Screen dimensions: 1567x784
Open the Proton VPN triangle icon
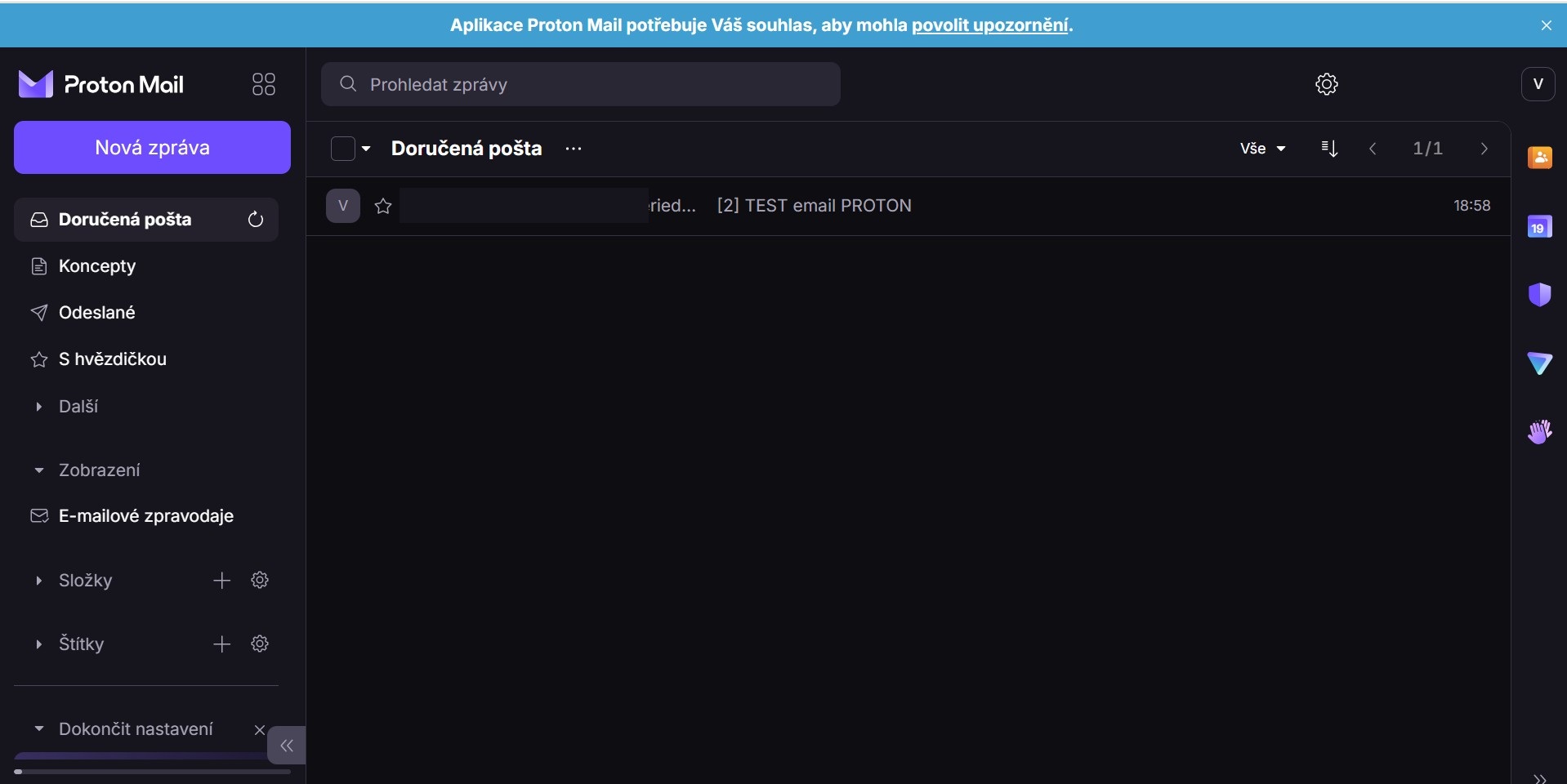1540,363
